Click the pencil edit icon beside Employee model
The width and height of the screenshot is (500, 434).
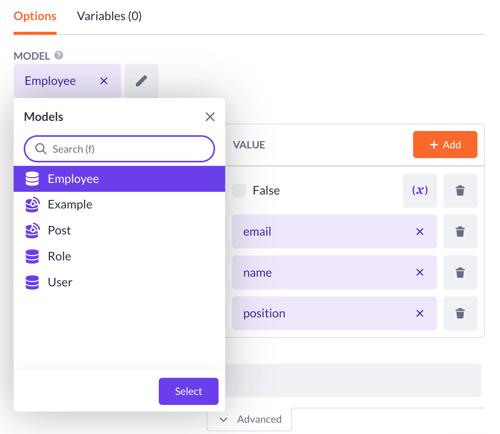(142, 81)
